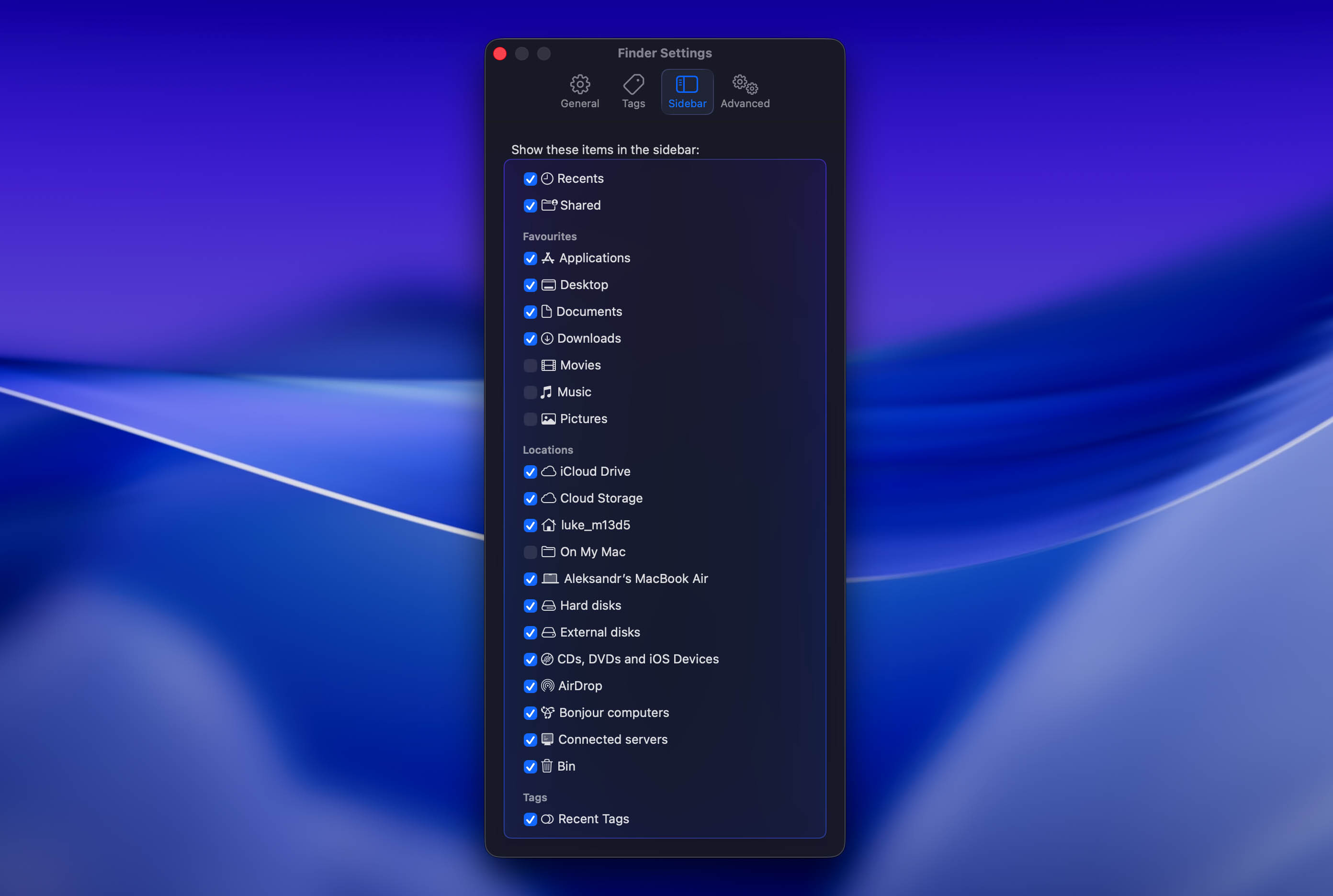Click the Applications icon
This screenshot has width=1333, height=896.
click(548, 258)
